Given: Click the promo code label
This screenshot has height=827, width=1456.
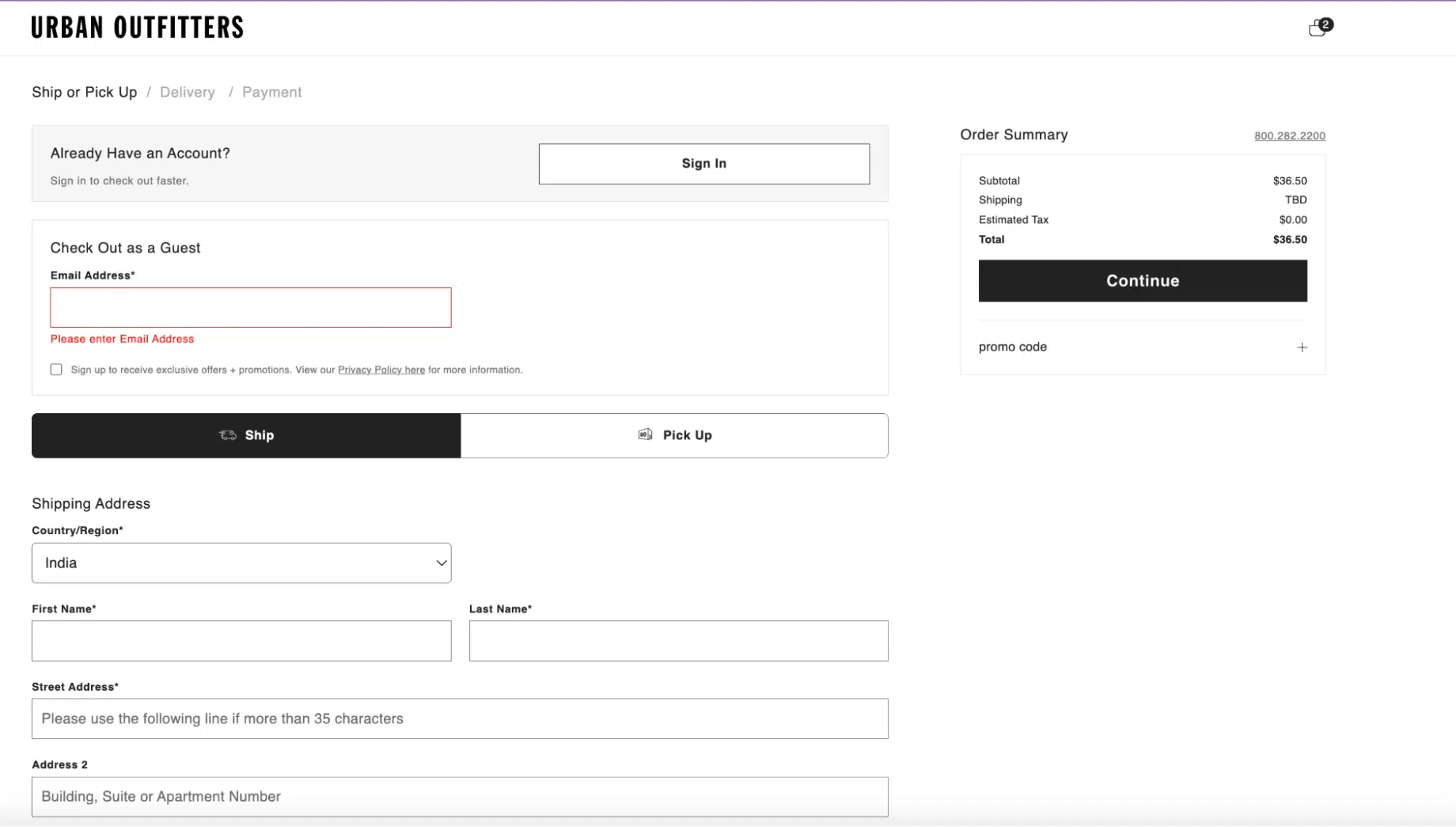Looking at the screenshot, I should tap(1012, 348).
